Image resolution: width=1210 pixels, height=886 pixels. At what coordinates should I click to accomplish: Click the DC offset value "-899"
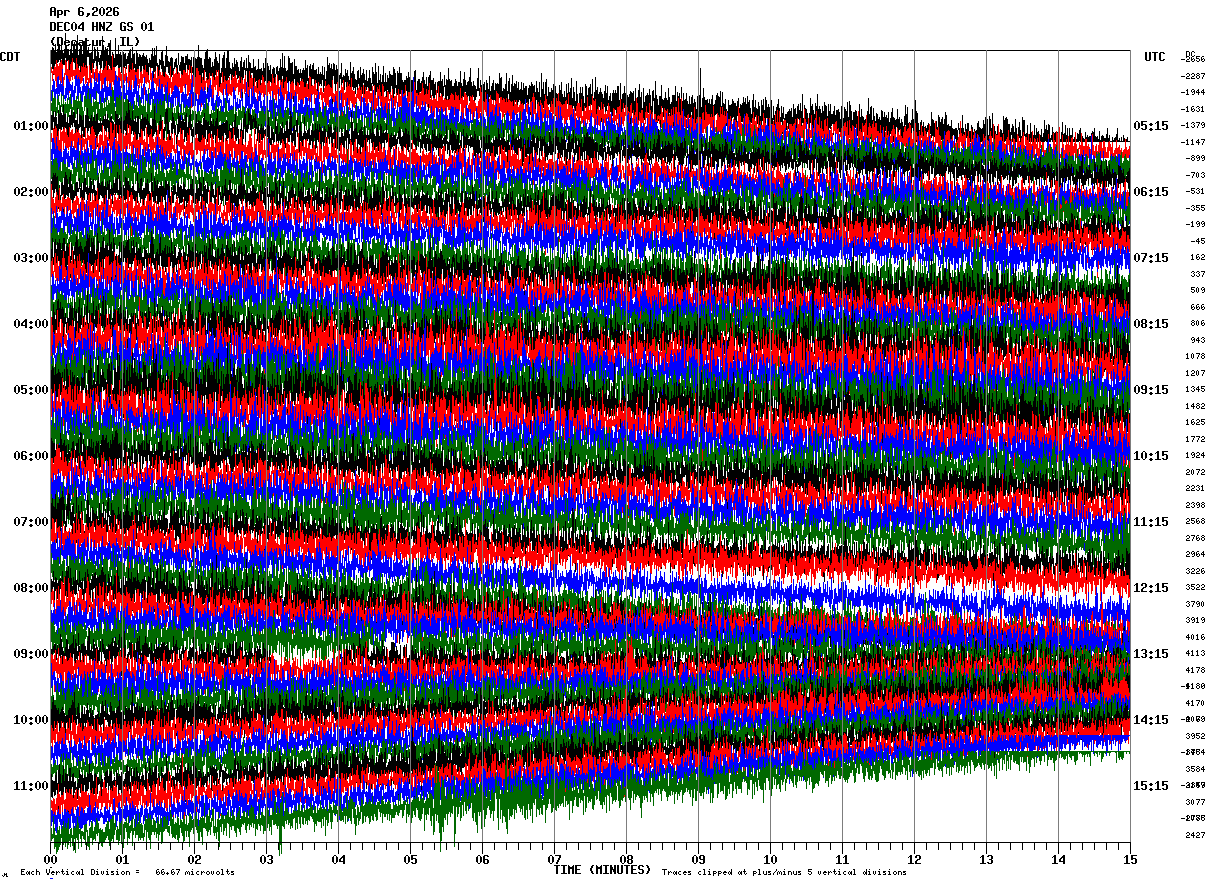point(1195,159)
